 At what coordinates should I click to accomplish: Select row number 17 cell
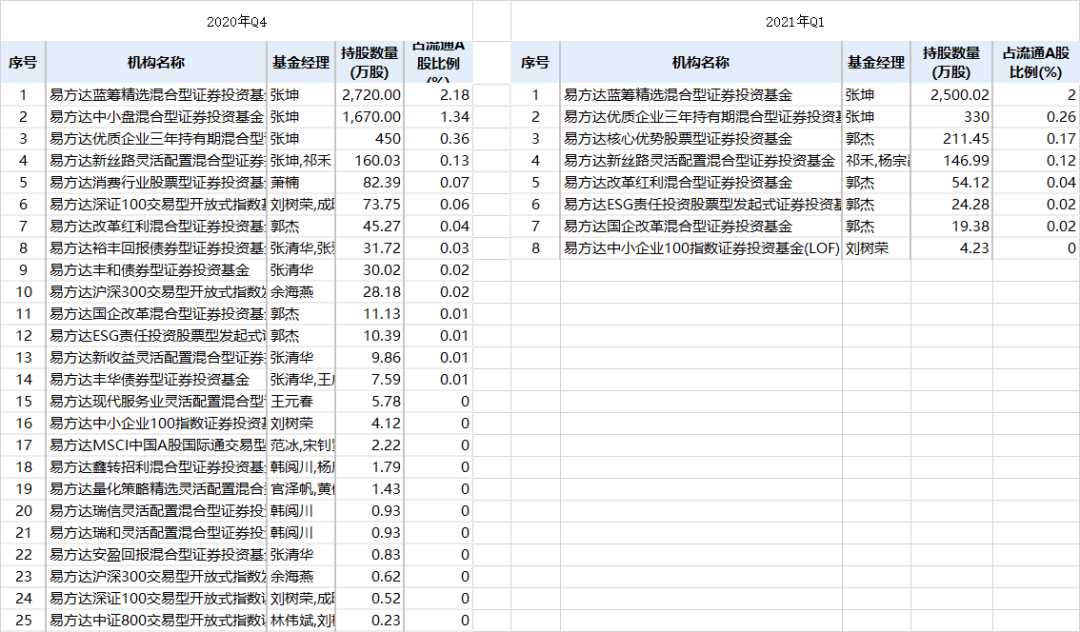click(x=23, y=446)
